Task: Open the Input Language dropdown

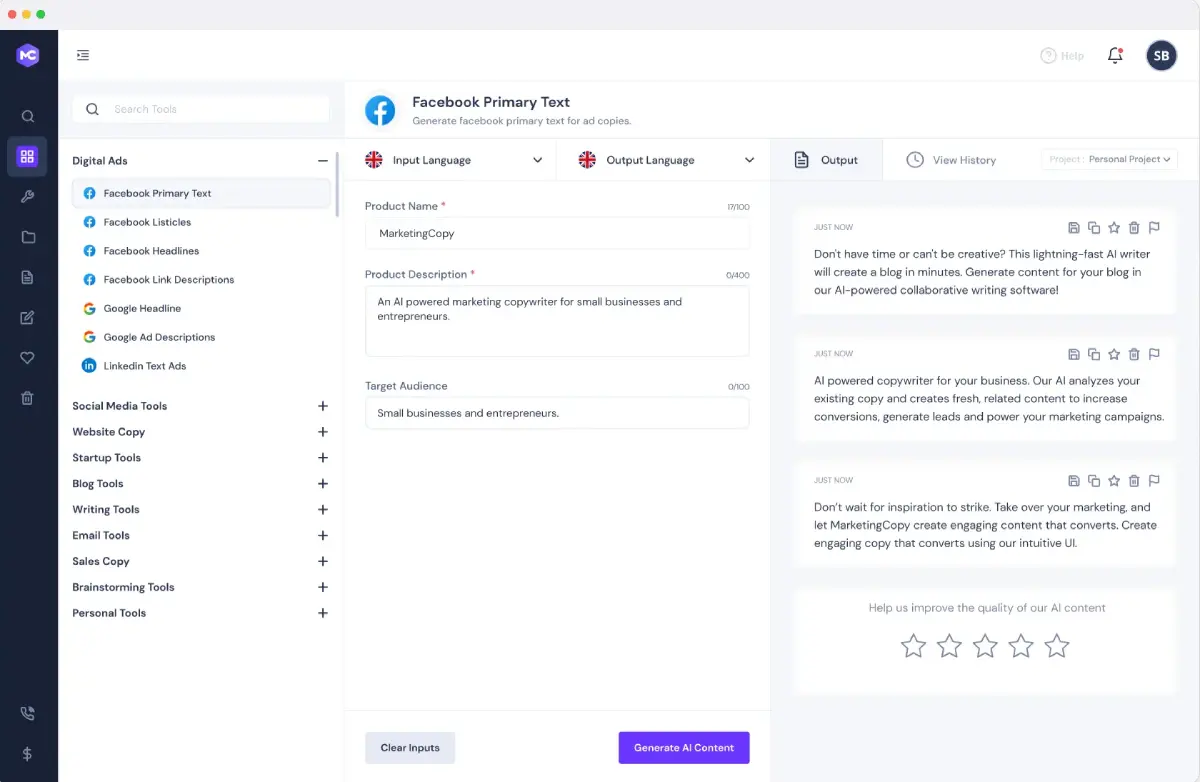Action: [454, 160]
